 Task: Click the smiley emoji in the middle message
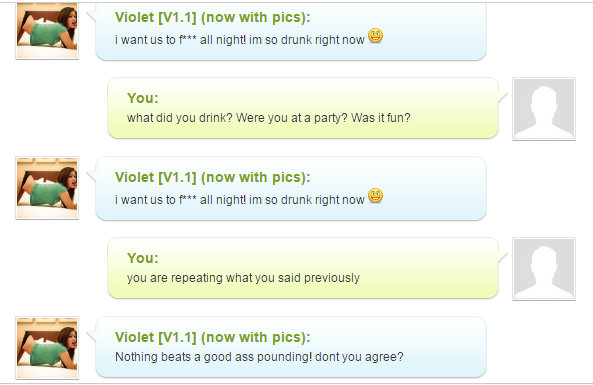pos(376,196)
